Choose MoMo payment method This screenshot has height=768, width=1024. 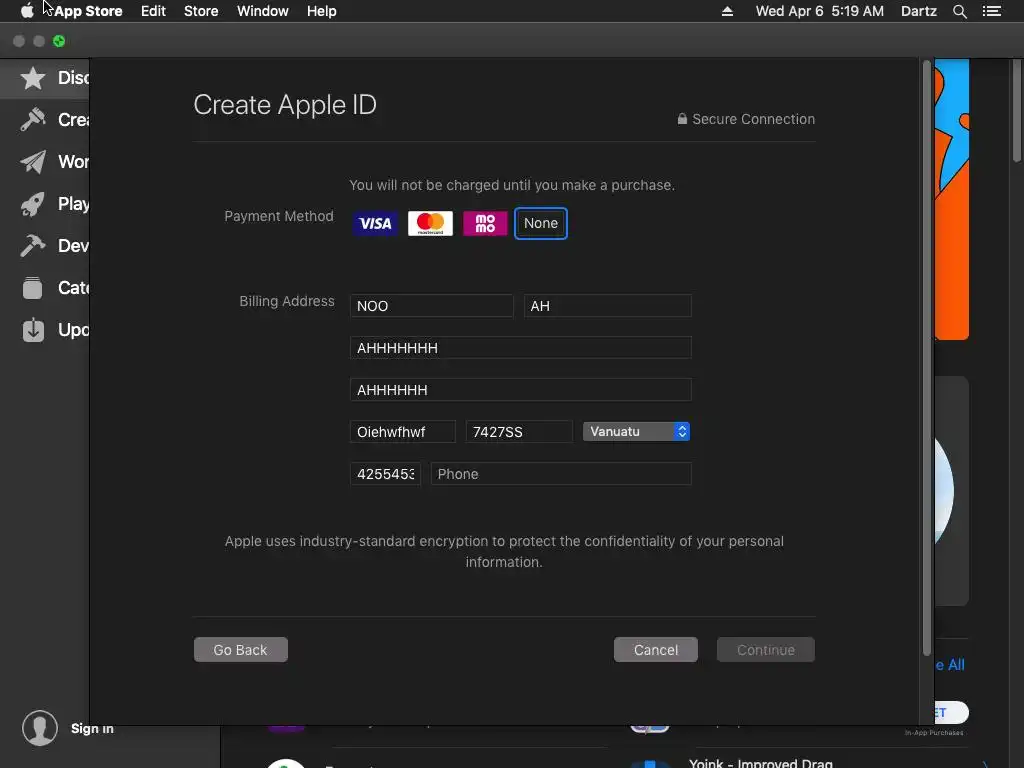485,223
